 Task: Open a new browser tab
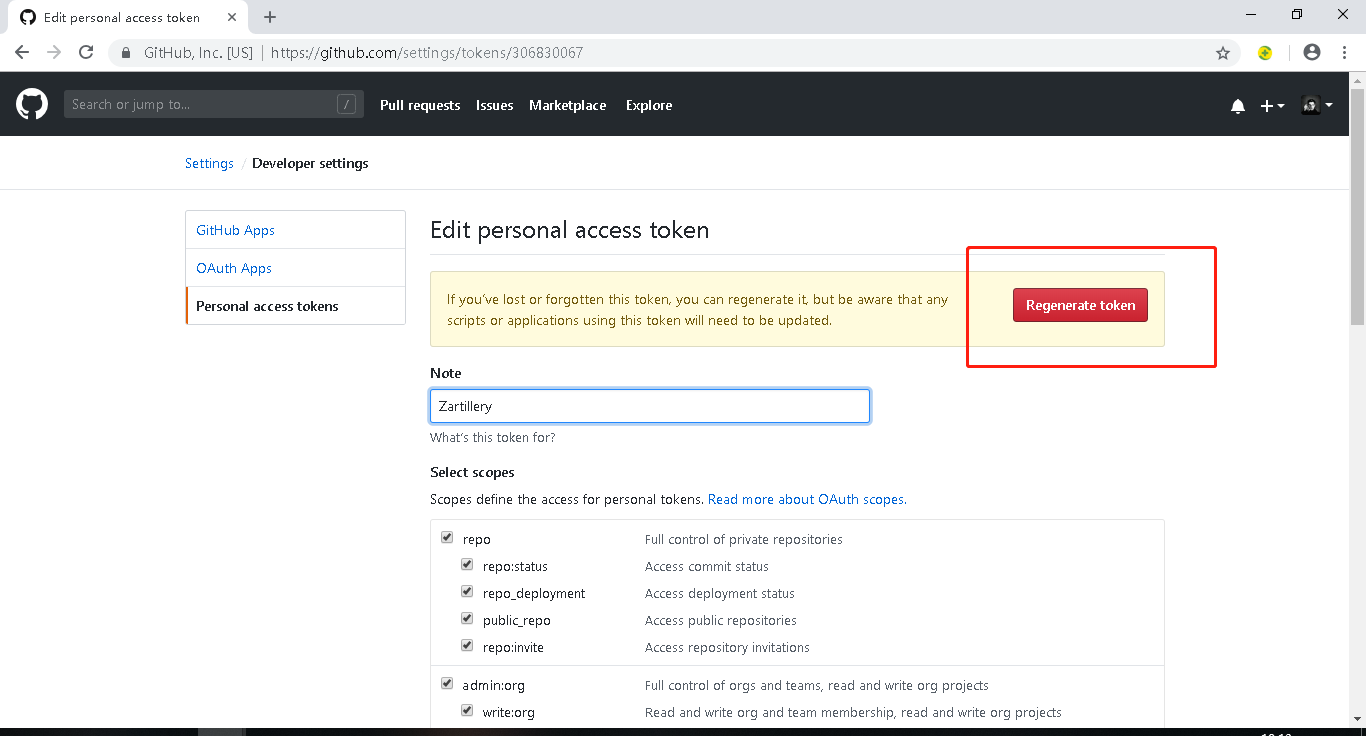pyautogui.click(x=270, y=17)
